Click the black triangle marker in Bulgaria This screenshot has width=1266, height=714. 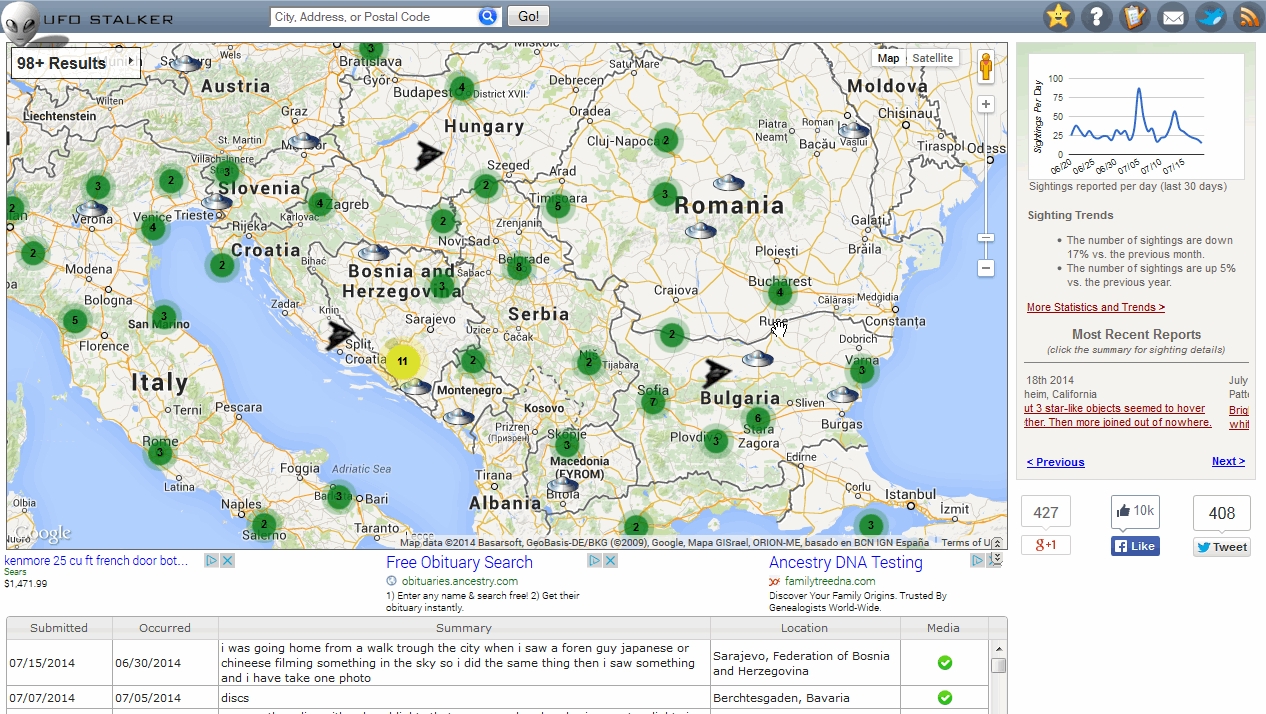(717, 374)
